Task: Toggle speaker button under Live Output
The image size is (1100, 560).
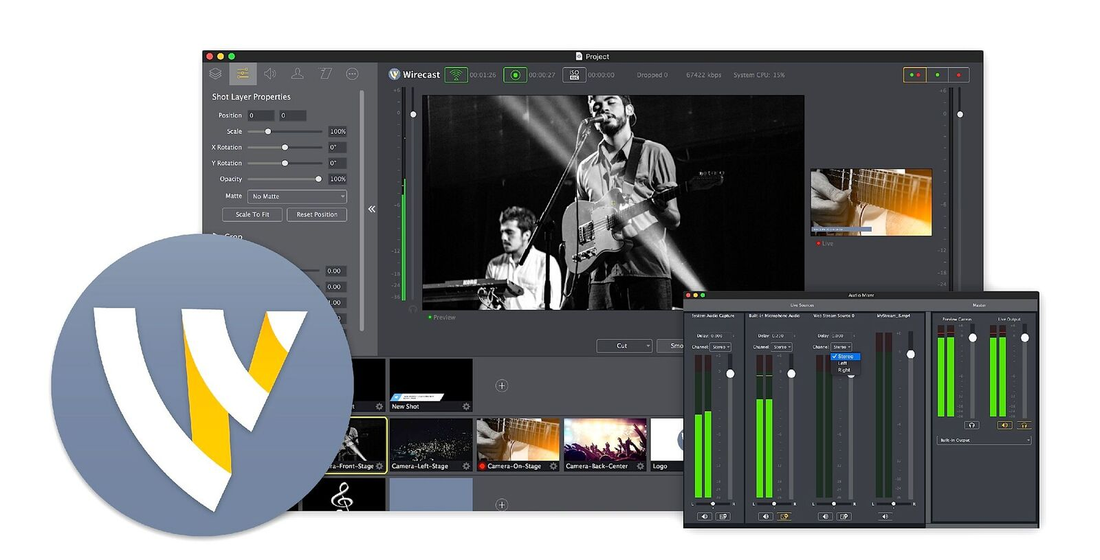Action: 1005,425
